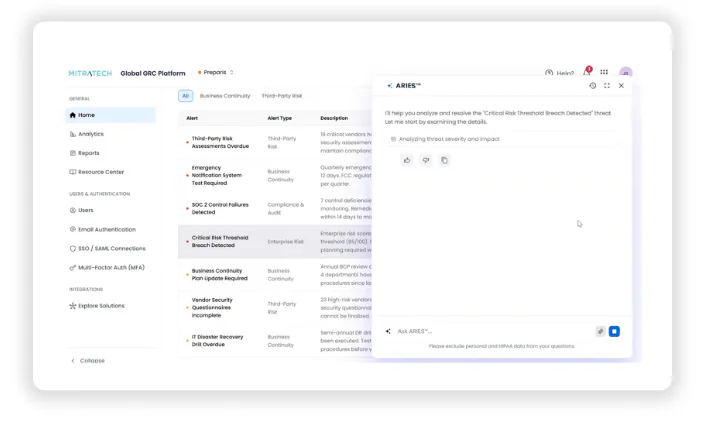The image size is (705, 426).
Task: Click the Resource Center book icon
Action: (72, 172)
